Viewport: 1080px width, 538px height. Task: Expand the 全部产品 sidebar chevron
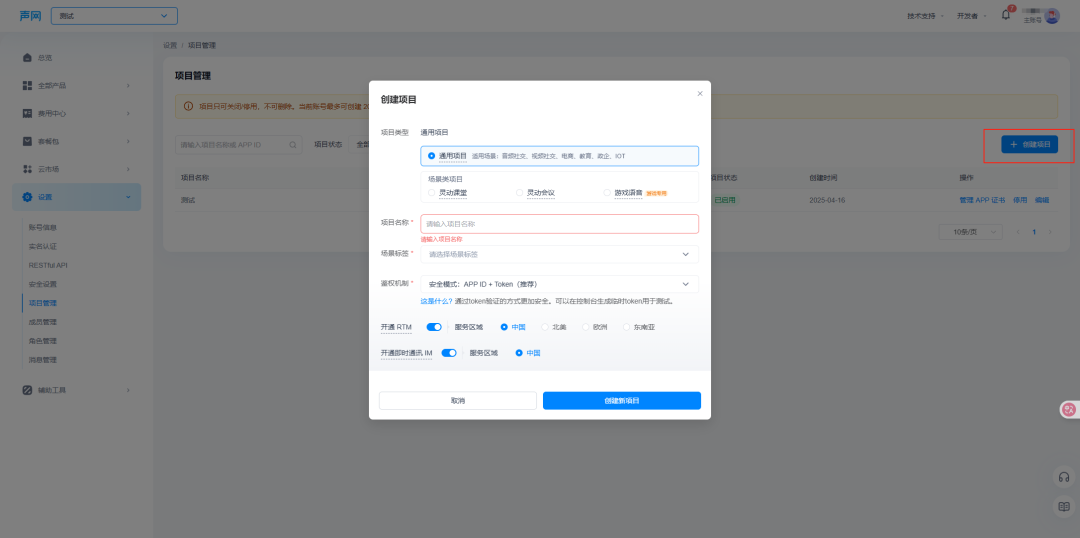click(x=128, y=85)
